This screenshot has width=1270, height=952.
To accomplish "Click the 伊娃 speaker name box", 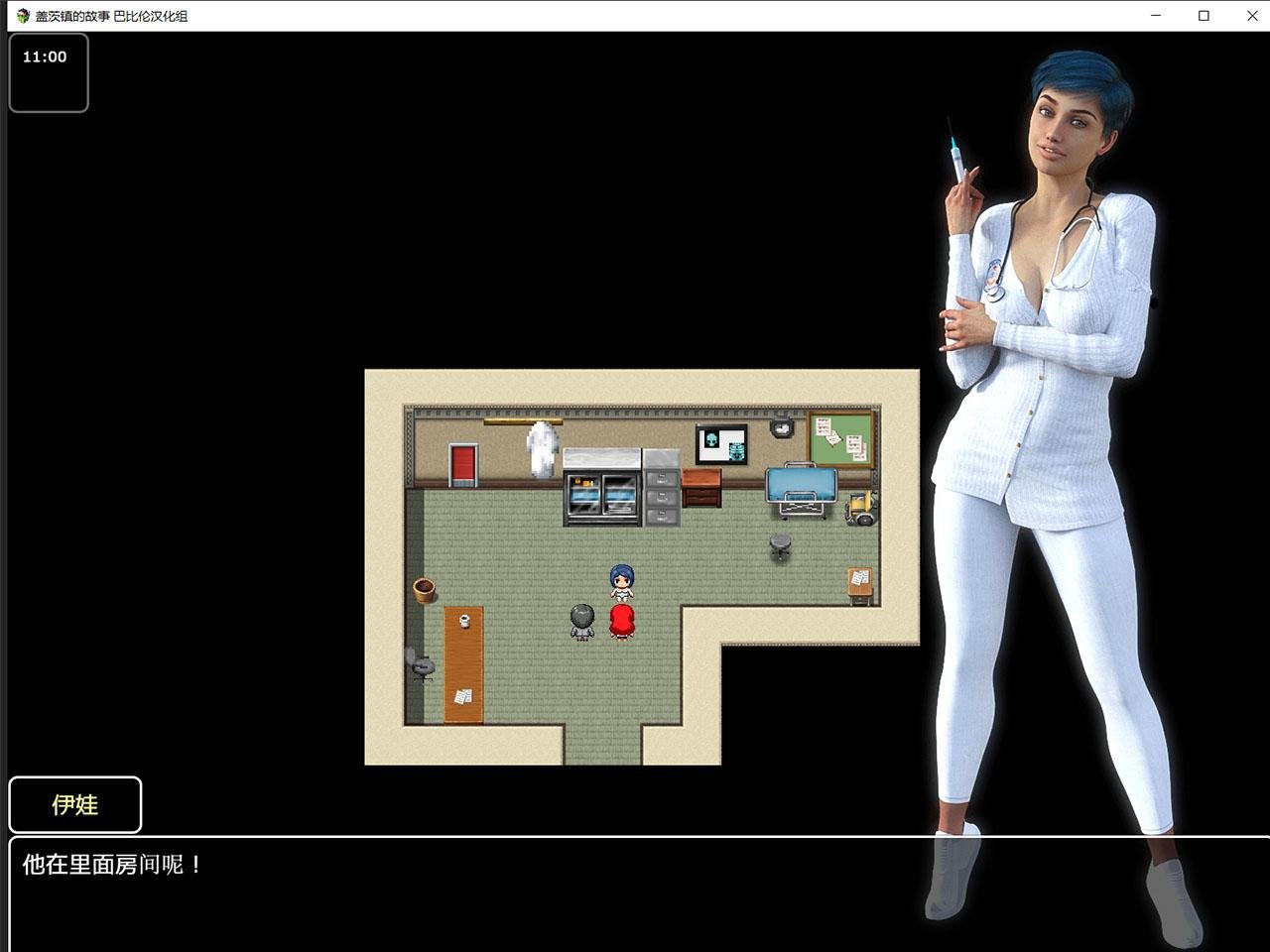I will (x=75, y=804).
